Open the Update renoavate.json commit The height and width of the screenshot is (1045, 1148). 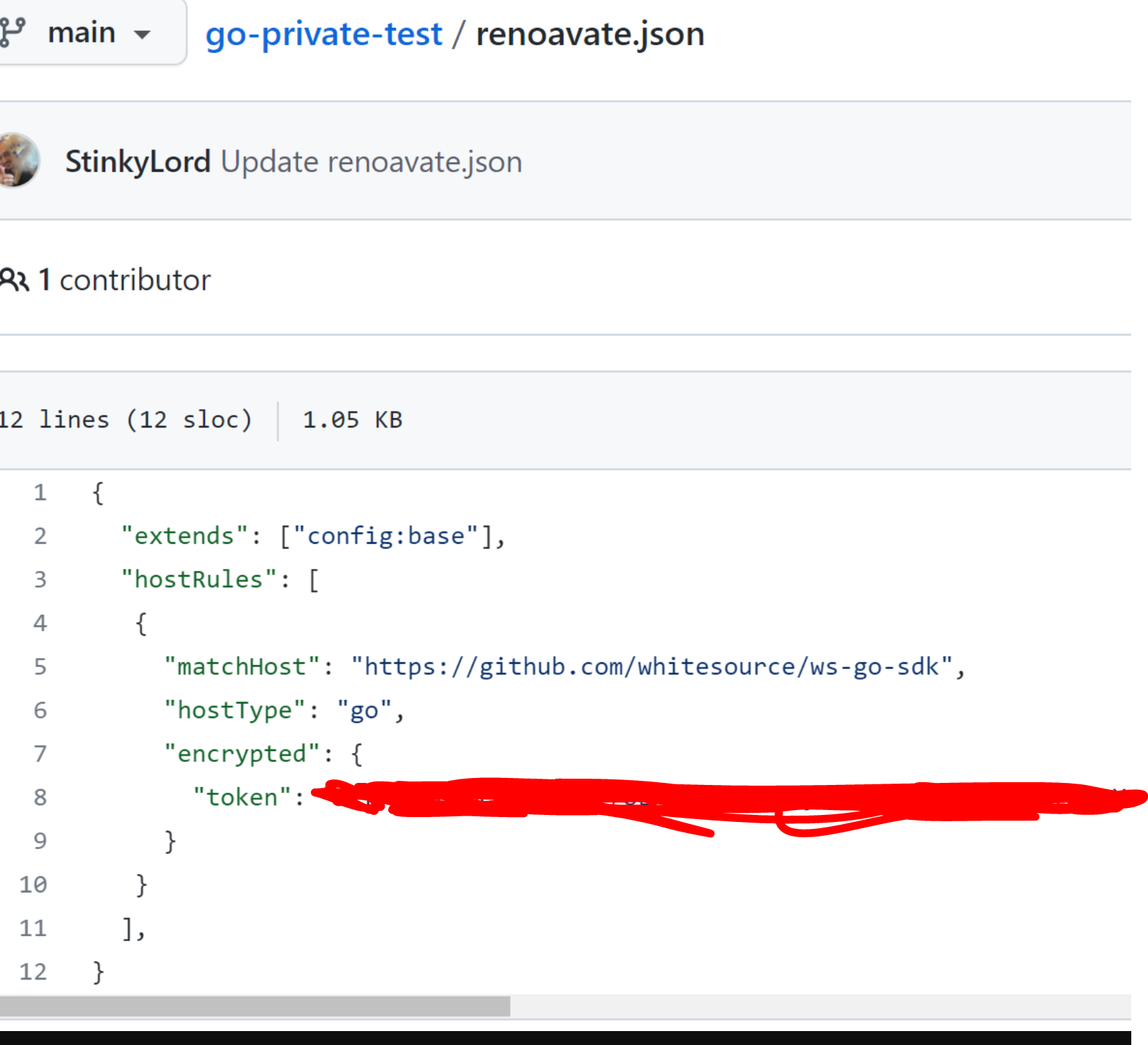pos(369,161)
